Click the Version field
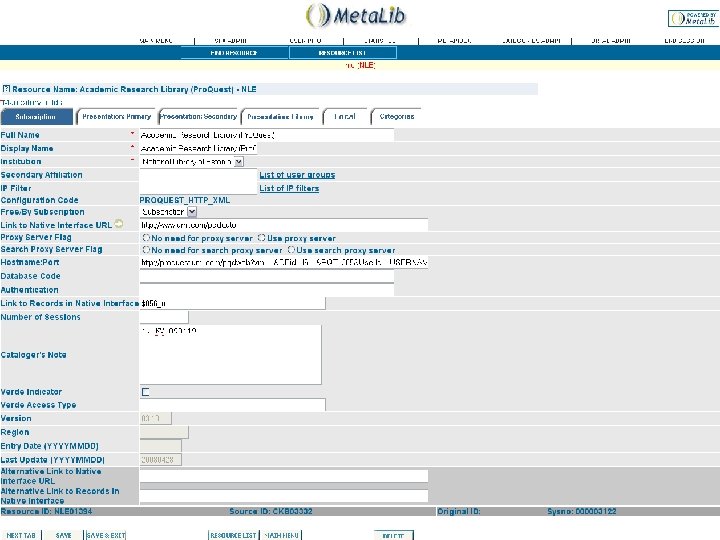 [156, 418]
